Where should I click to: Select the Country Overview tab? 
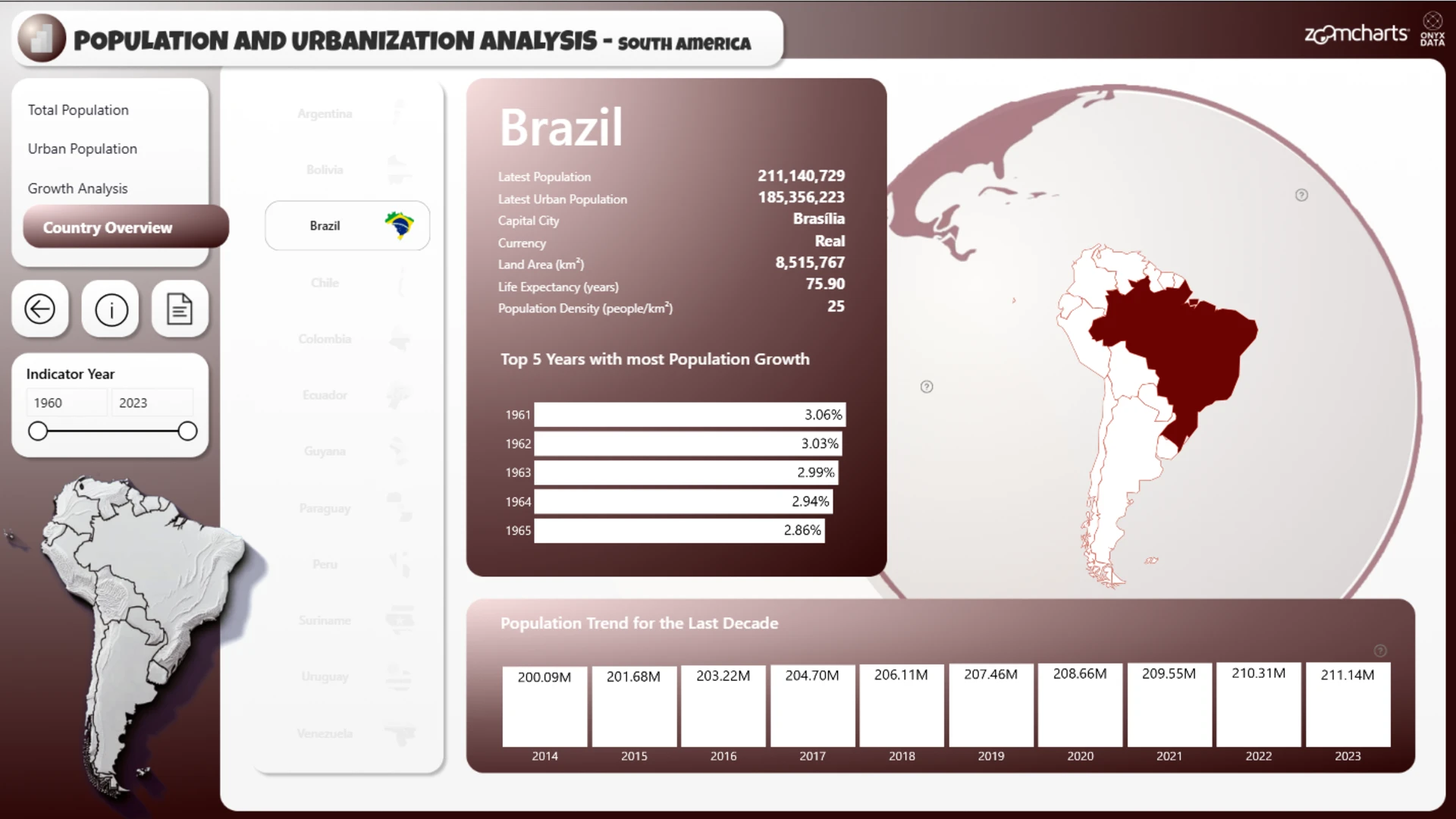click(126, 227)
